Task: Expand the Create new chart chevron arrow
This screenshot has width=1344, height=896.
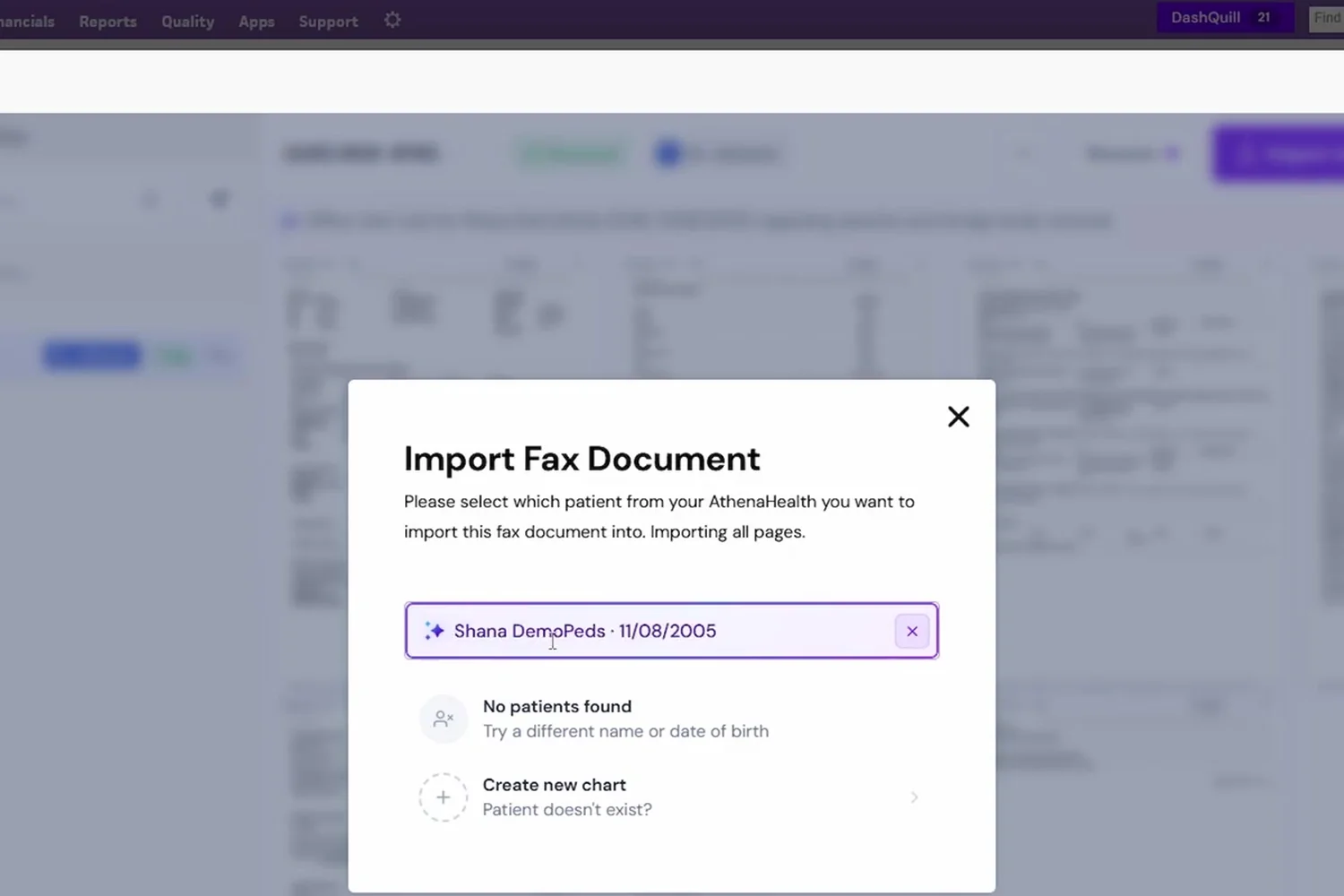Action: 914,797
